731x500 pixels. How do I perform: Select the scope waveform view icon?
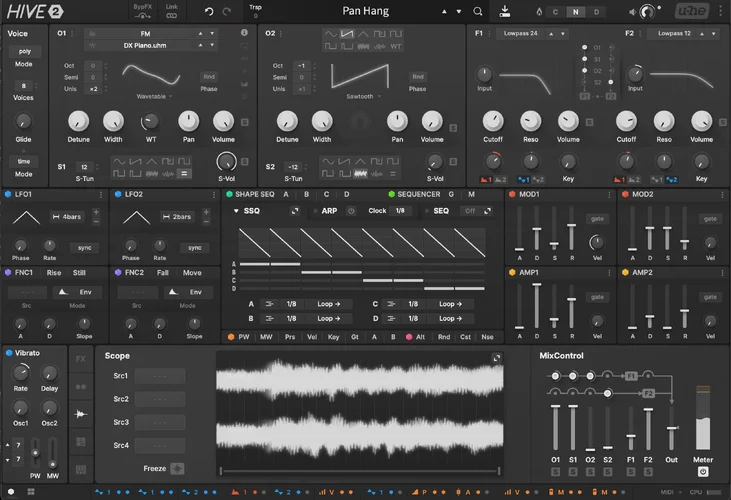coord(81,413)
